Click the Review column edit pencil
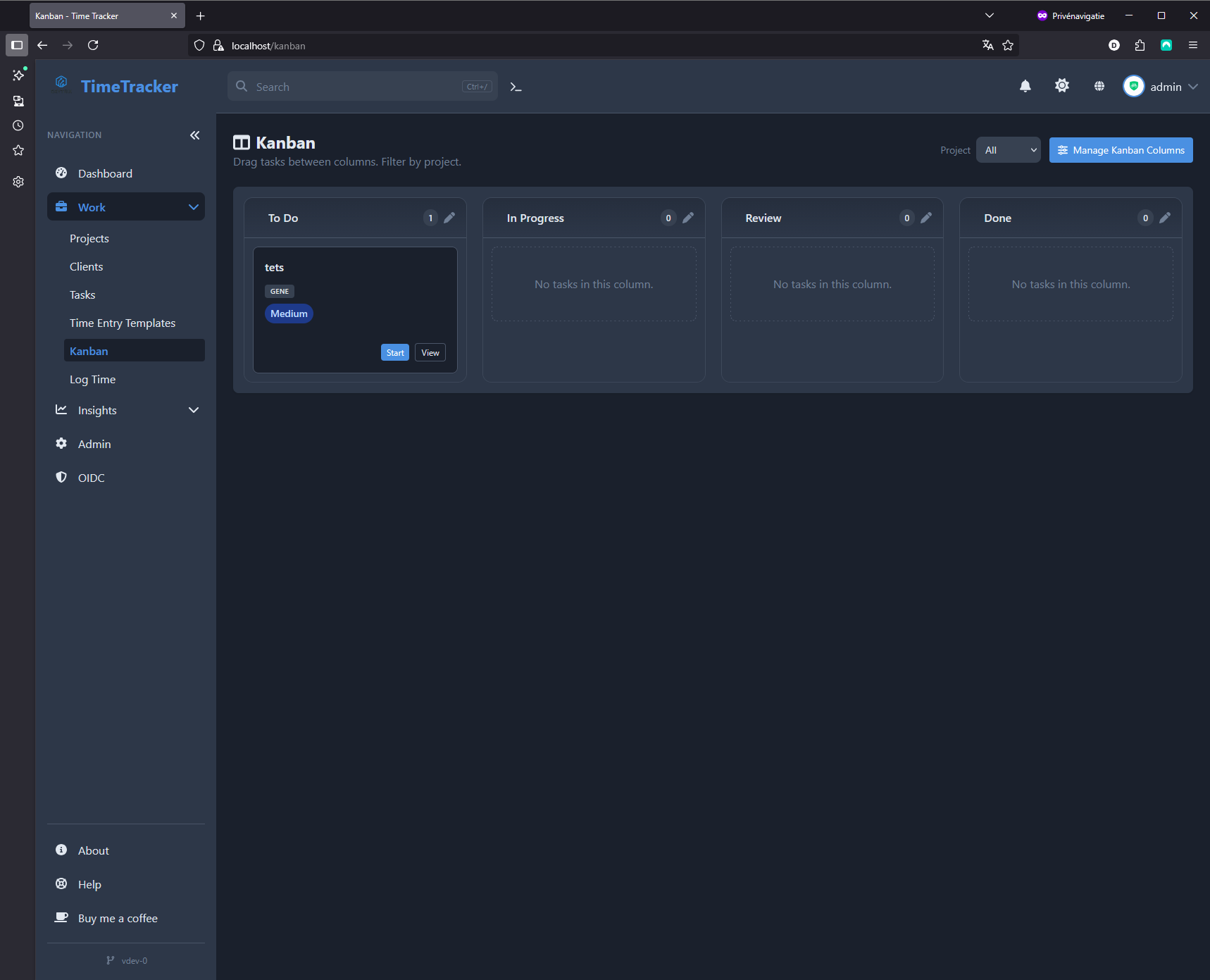This screenshot has width=1210, height=980. (926, 218)
